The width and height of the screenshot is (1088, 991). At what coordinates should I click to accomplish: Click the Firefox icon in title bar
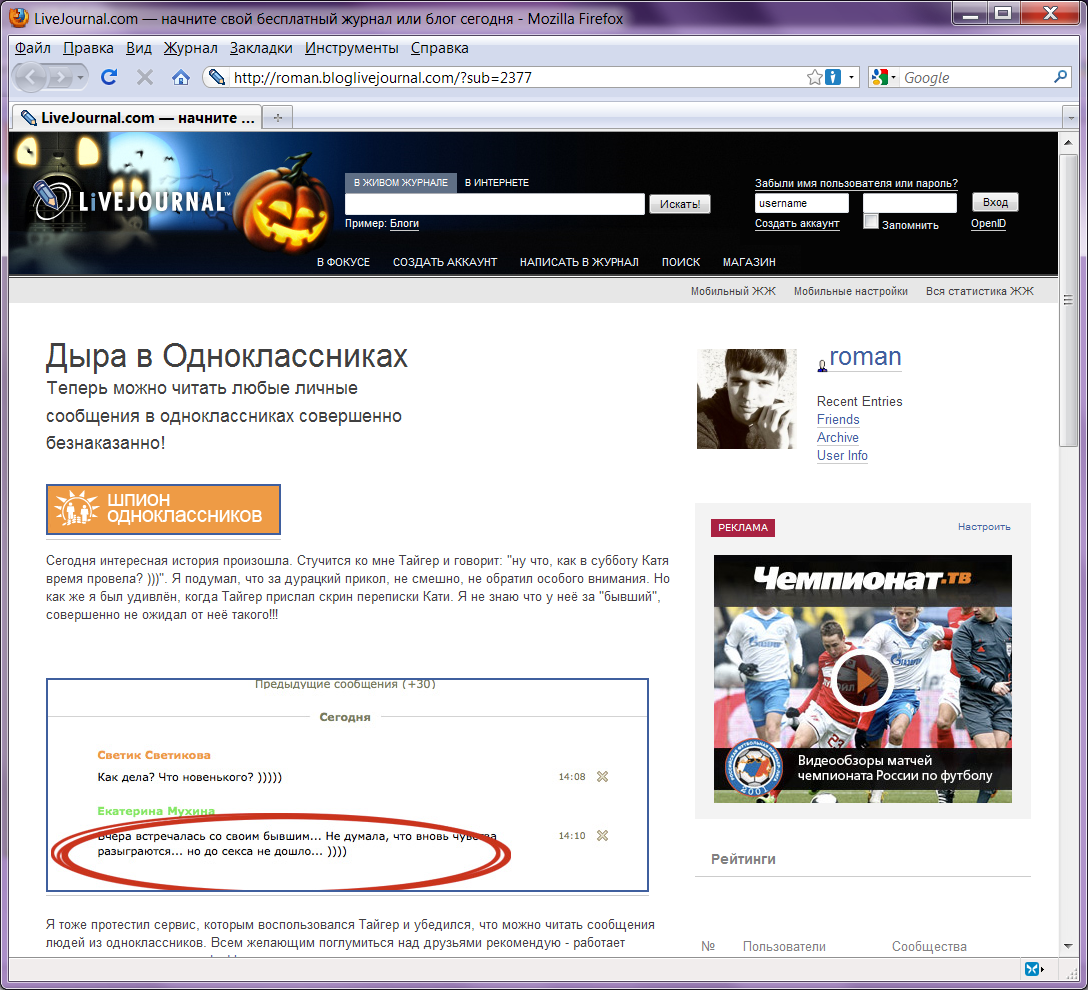(x=19, y=17)
